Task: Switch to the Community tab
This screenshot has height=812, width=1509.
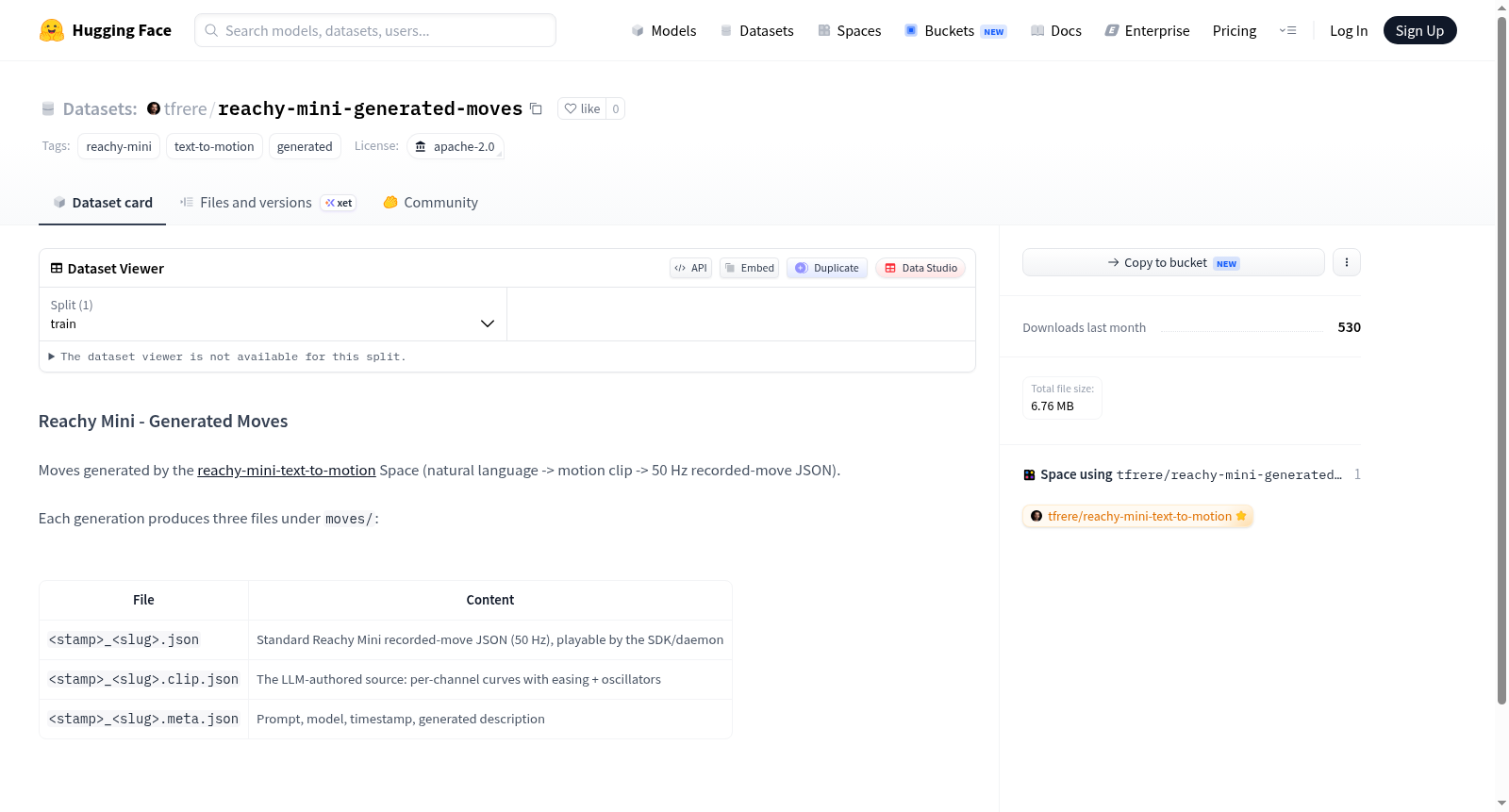Action: point(430,203)
